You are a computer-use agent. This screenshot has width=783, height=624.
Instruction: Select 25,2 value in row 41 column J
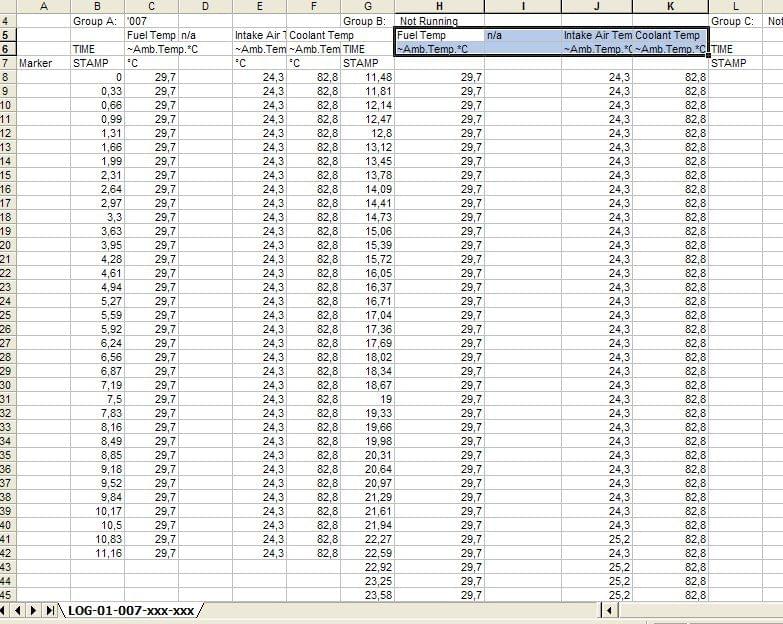pos(597,539)
